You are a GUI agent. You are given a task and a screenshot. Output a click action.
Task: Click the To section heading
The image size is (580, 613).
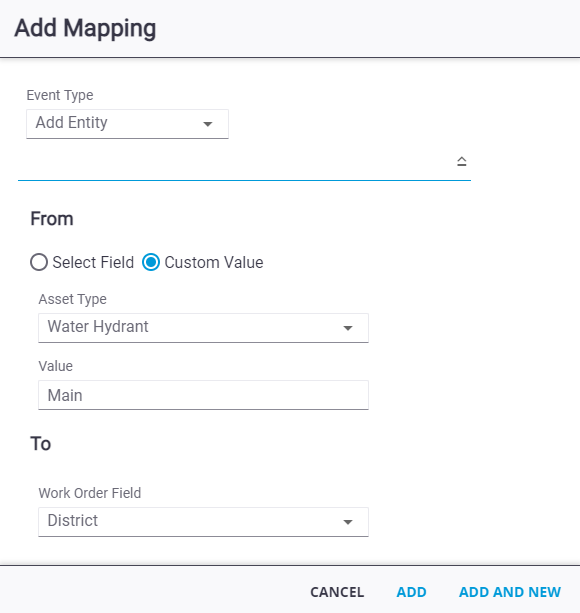(41, 444)
